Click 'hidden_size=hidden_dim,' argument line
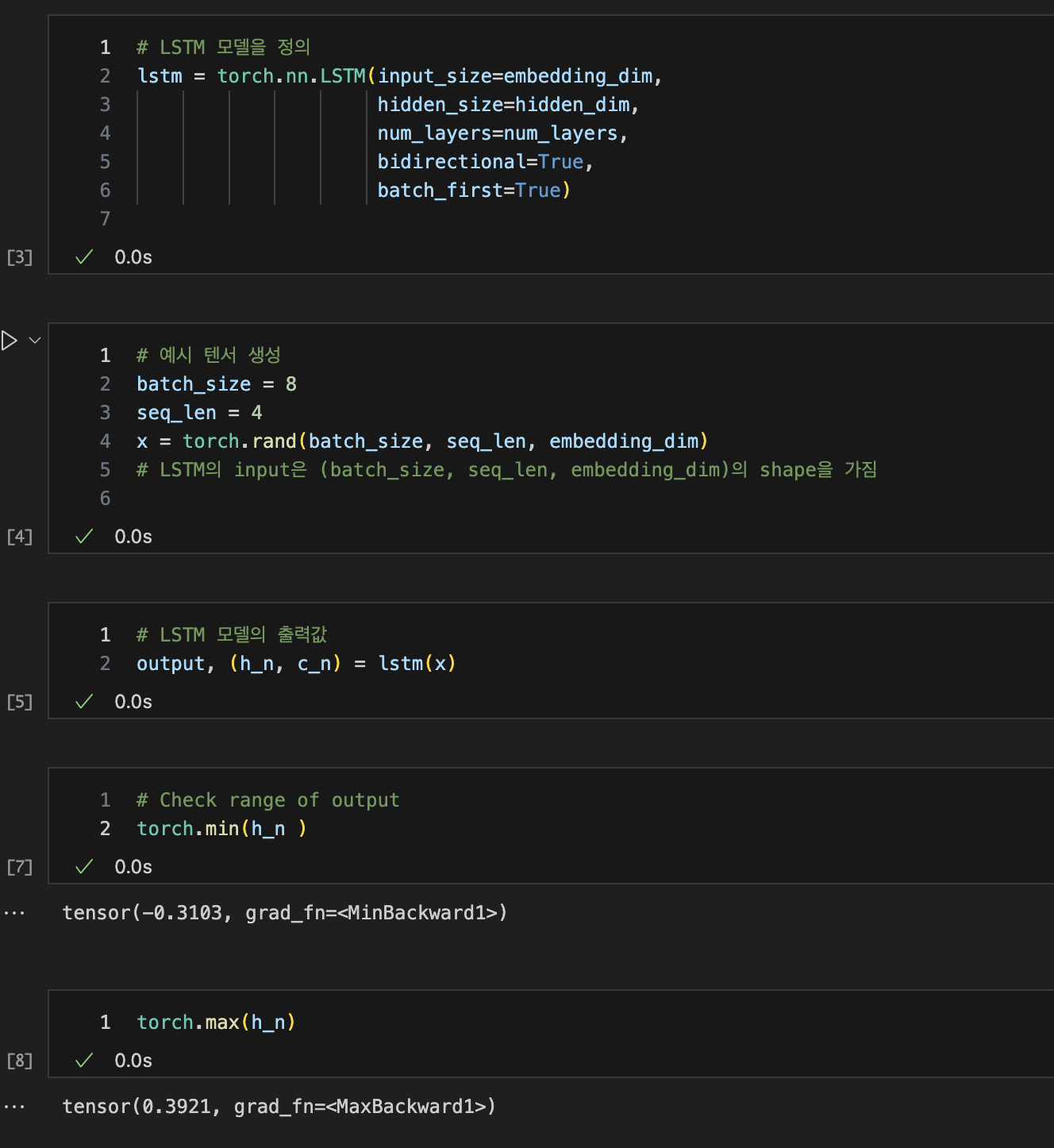 (508, 105)
